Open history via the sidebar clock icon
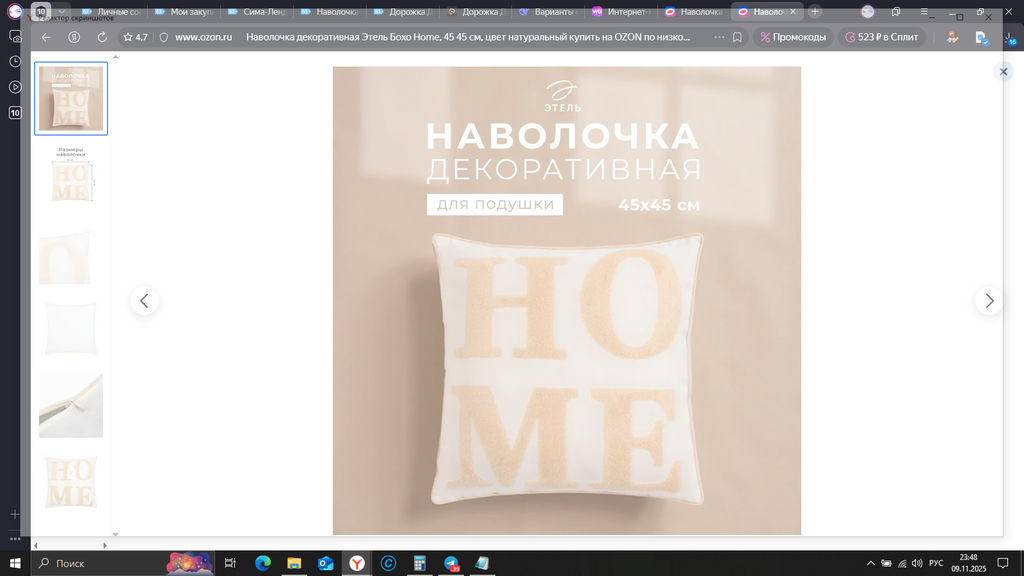Image resolution: width=1024 pixels, height=576 pixels. 14,60
